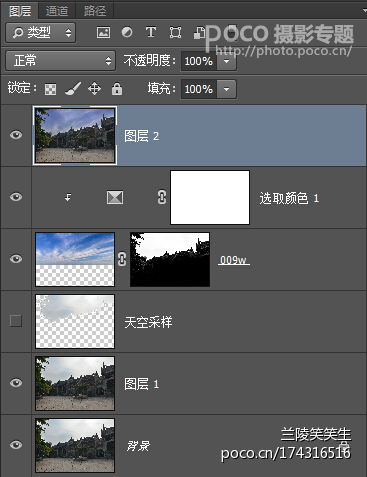The width and height of the screenshot is (367, 477).
Task: Select the 天空采样 thumbnail
Action: (x=75, y=321)
